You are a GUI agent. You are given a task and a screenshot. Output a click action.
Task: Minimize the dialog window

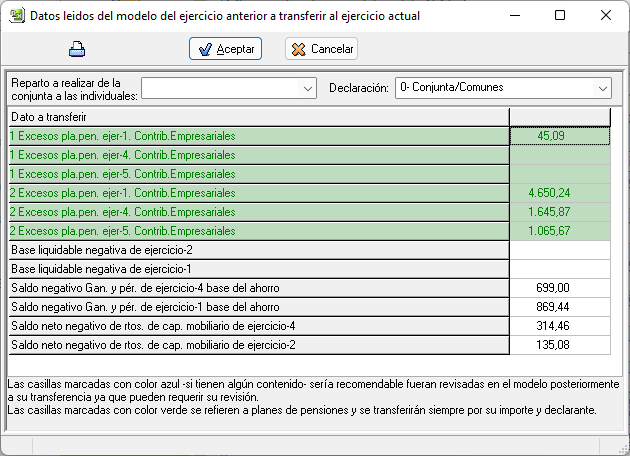coord(515,15)
